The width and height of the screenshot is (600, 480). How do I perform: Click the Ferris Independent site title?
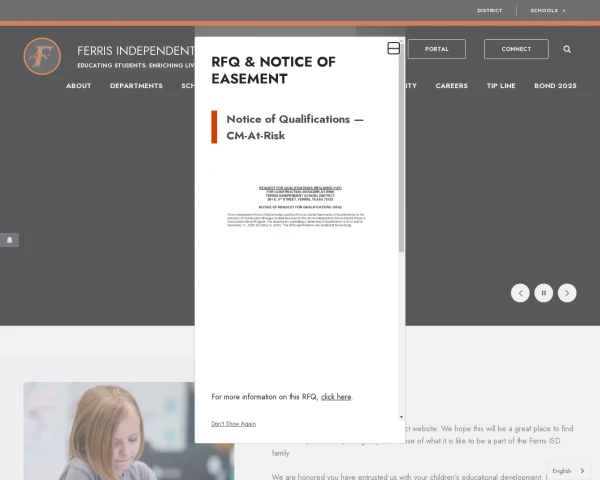pos(136,51)
